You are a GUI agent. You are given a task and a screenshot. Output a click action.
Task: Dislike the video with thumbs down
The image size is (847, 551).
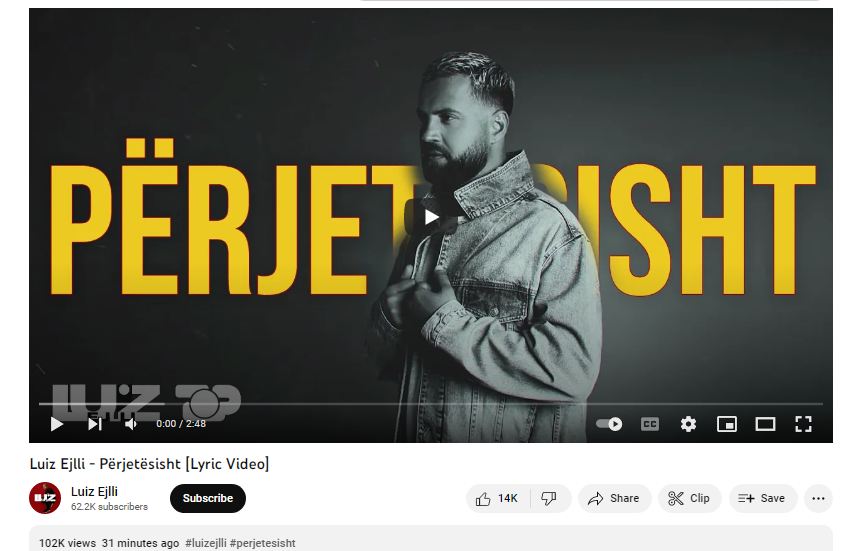pos(549,498)
